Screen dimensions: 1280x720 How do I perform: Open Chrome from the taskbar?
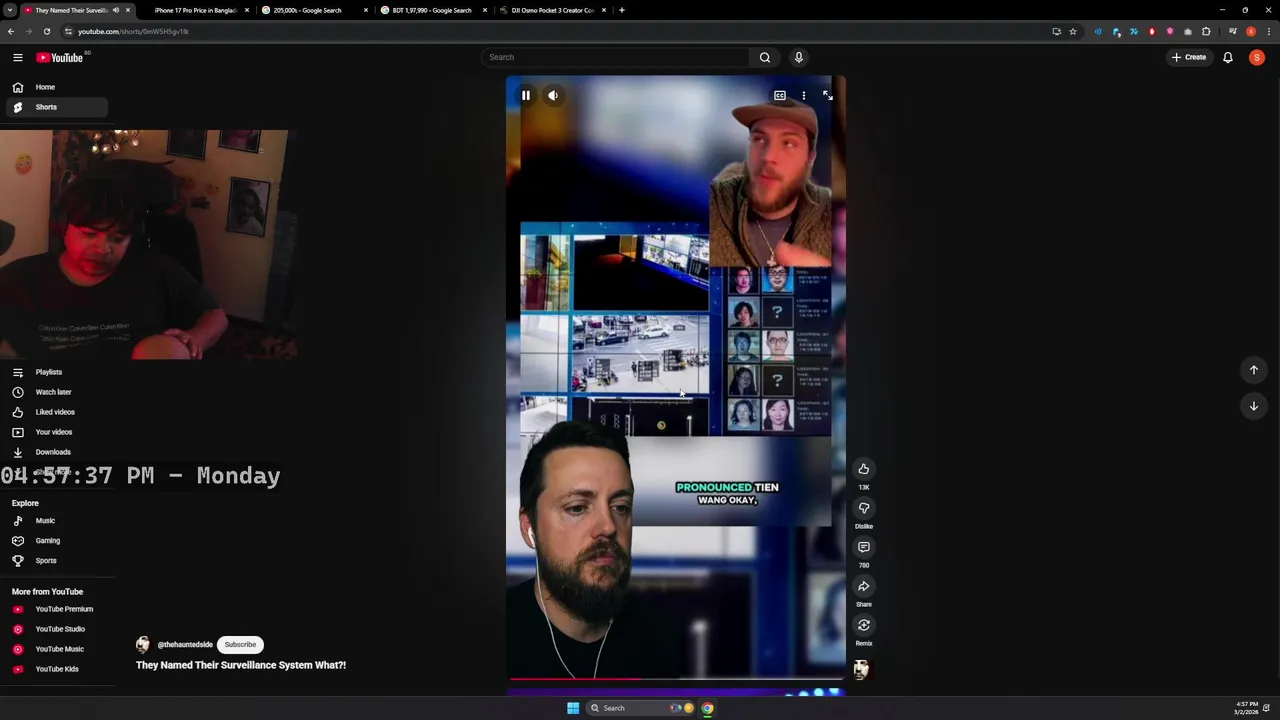click(x=707, y=708)
